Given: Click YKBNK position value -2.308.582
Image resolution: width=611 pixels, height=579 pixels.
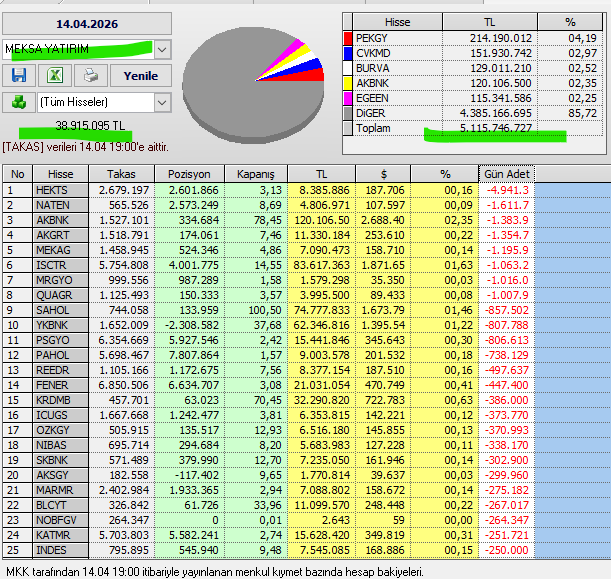Looking at the screenshot, I should [x=191, y=325].
